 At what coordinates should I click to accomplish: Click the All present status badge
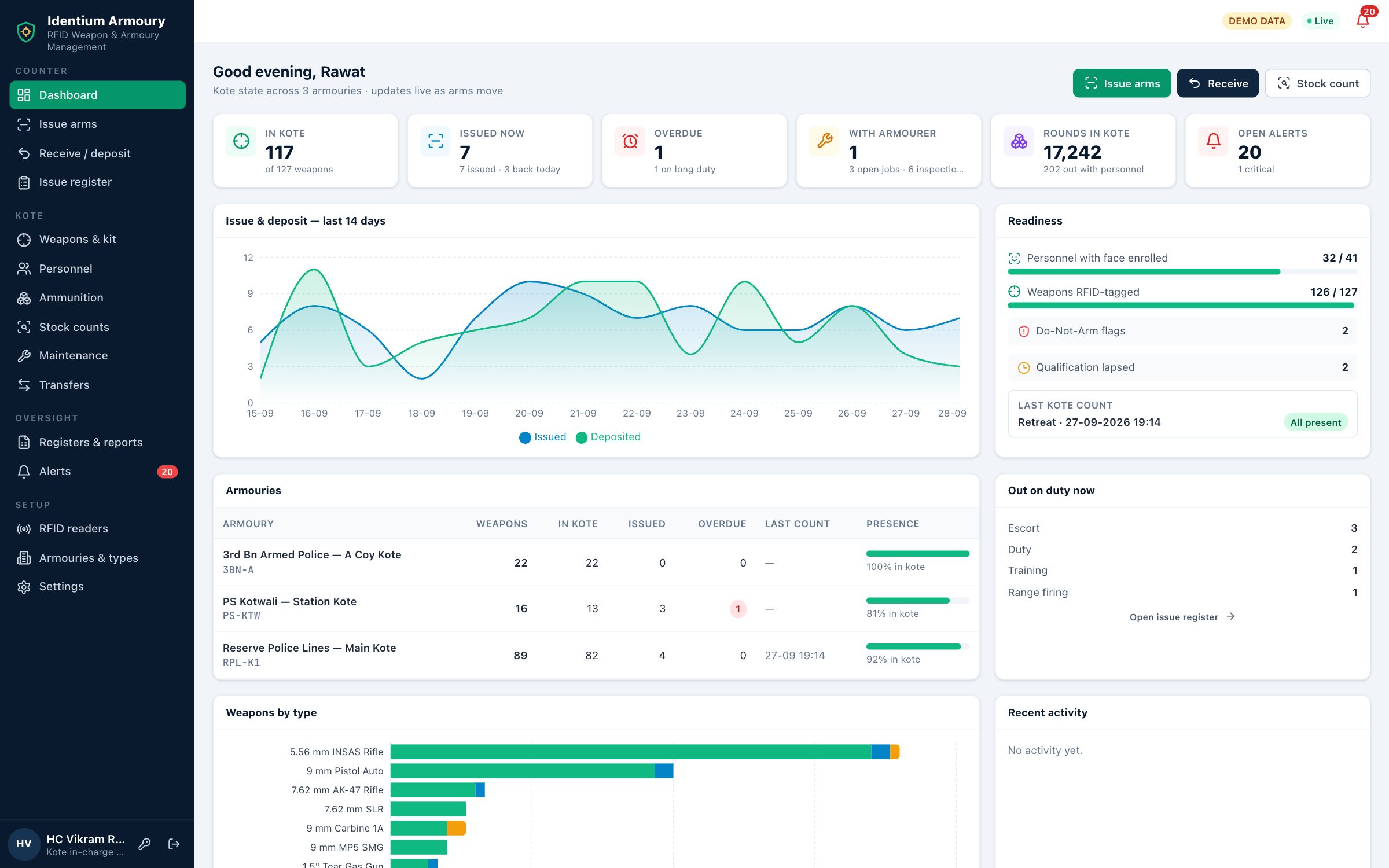[x=1315, y=422]
